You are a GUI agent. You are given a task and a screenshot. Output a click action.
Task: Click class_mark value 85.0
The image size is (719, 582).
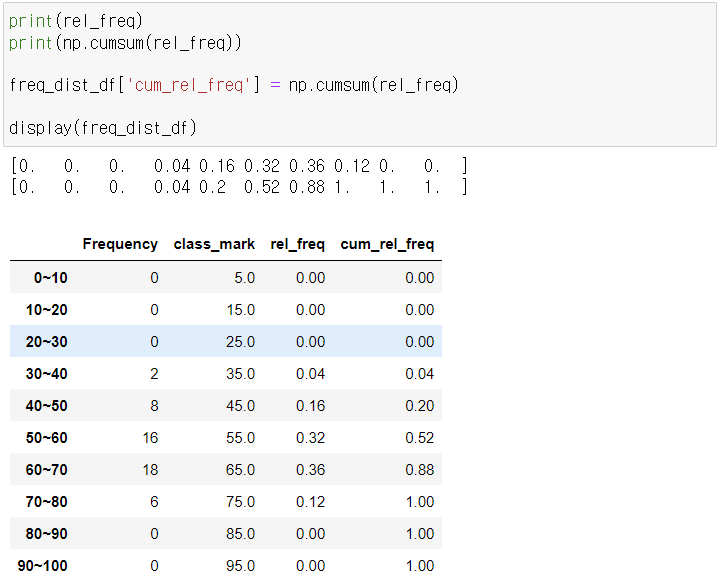[x=241, y=534]
